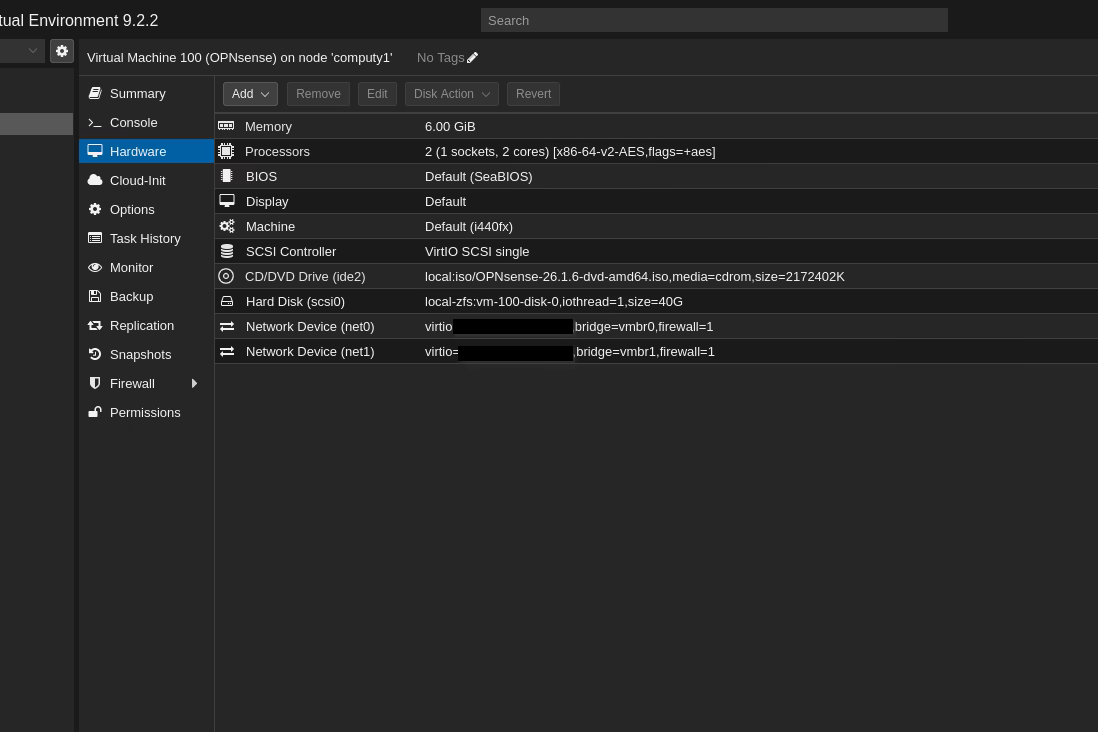Go to the Options tab
Viewport: 1098px width, 732px height.
tap(146, 209)
